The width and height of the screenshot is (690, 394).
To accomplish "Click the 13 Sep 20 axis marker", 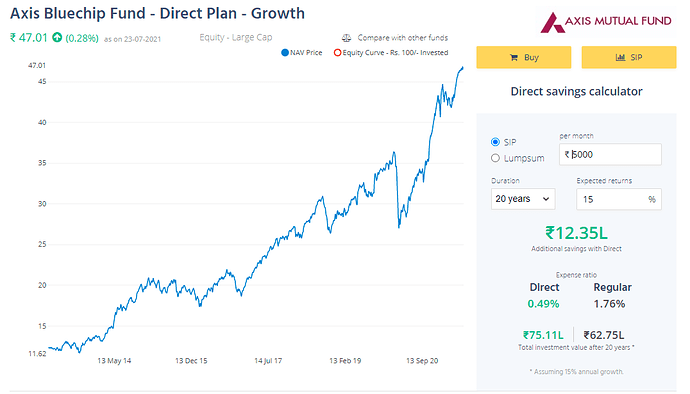I will (x=422, y=361).
